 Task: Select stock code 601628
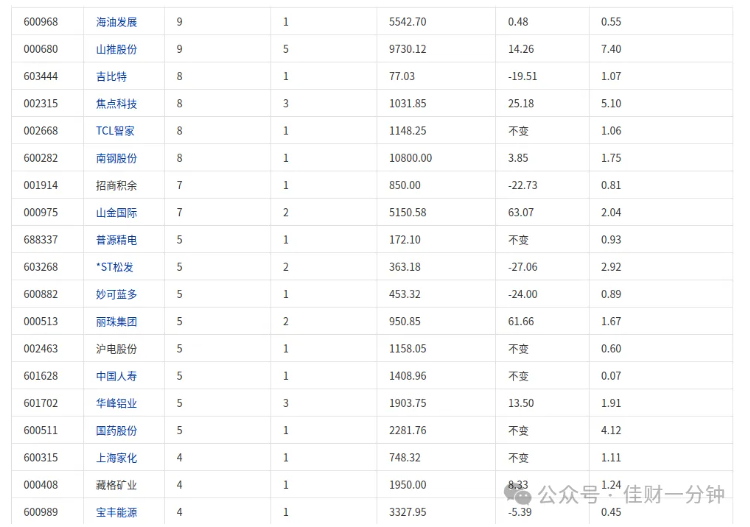click(x=41, y=376)
